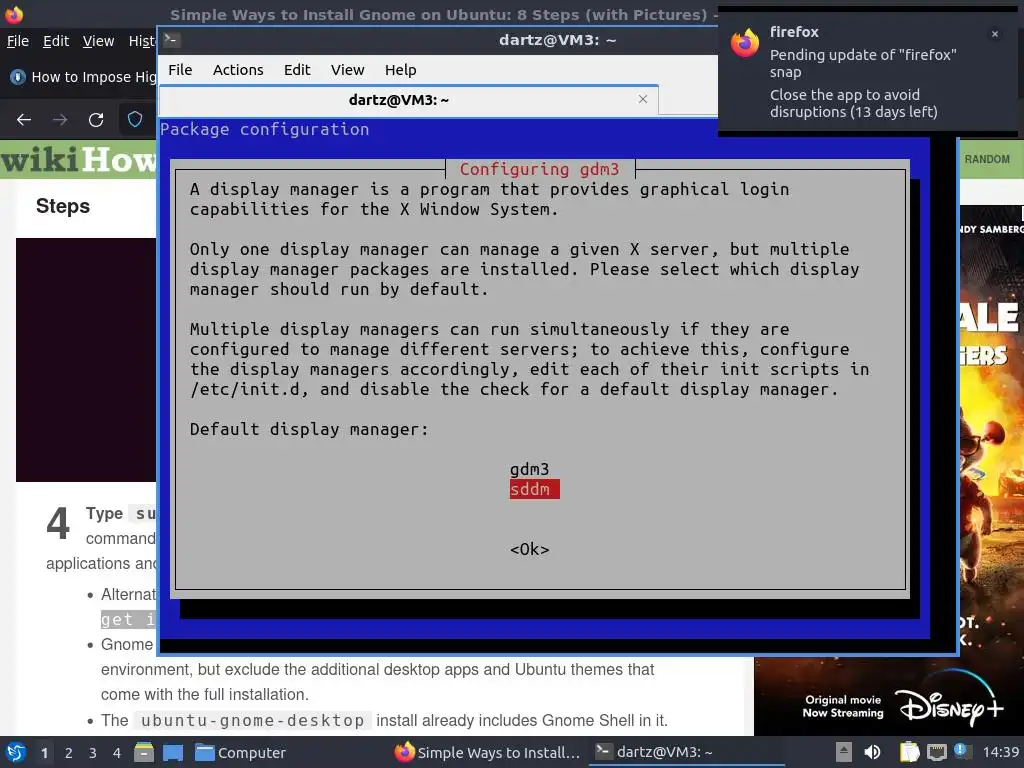Viewport: 1024px width, 768px height.
Task: Click 'Configuring gdm3' dialog title
Action: 539,169
